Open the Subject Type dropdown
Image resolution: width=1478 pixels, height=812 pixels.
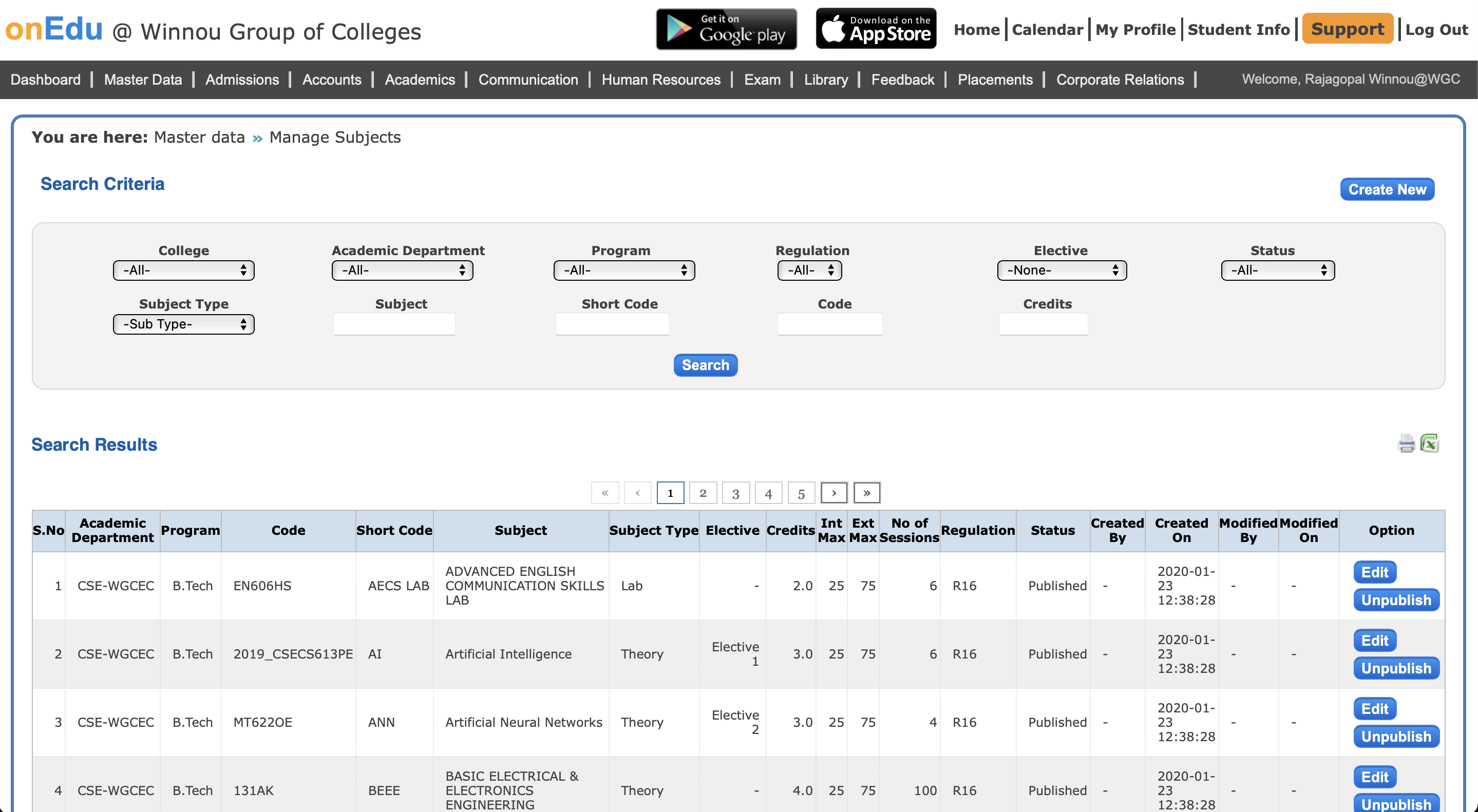[x=184, y=324]
